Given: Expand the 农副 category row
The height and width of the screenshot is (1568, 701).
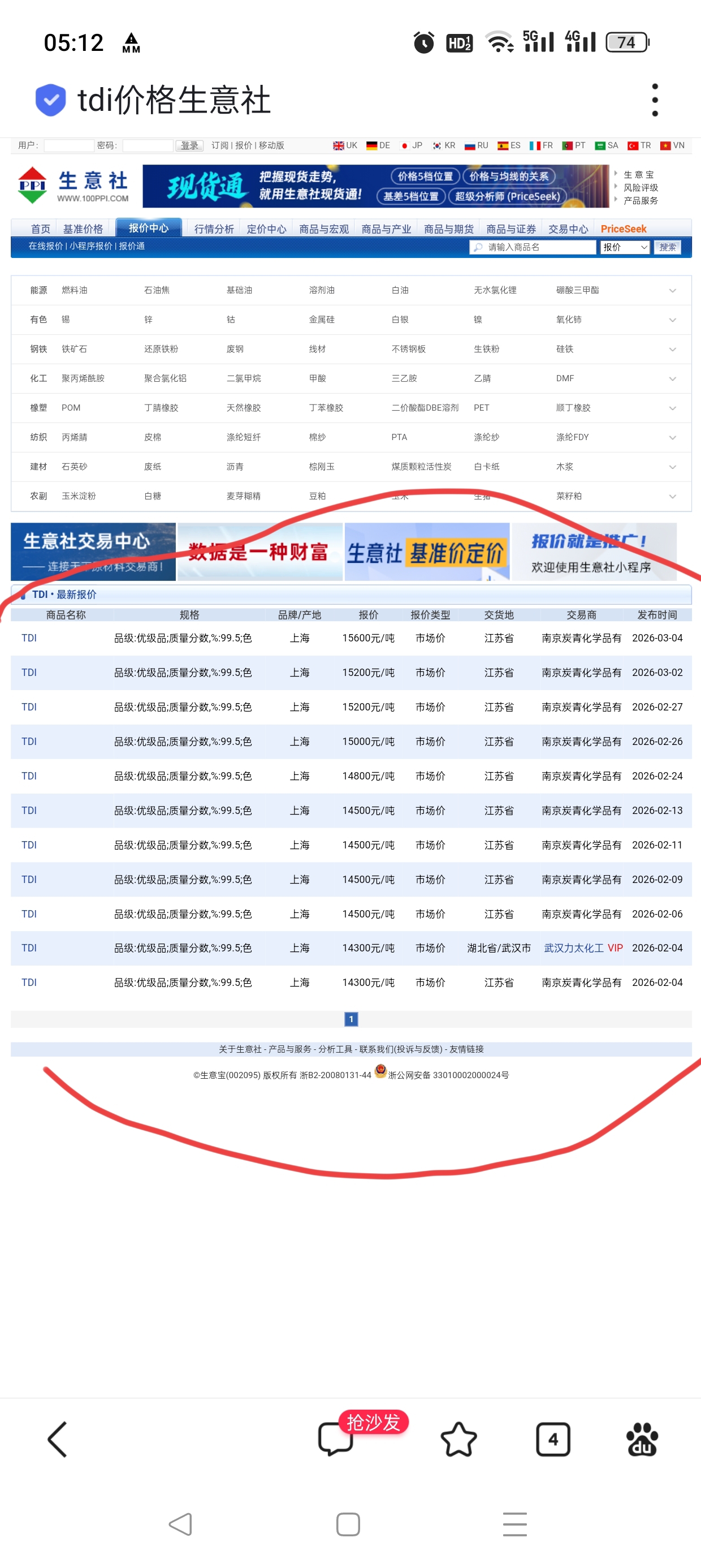Looking at the screenshot, I should click(x=672, y=496).
